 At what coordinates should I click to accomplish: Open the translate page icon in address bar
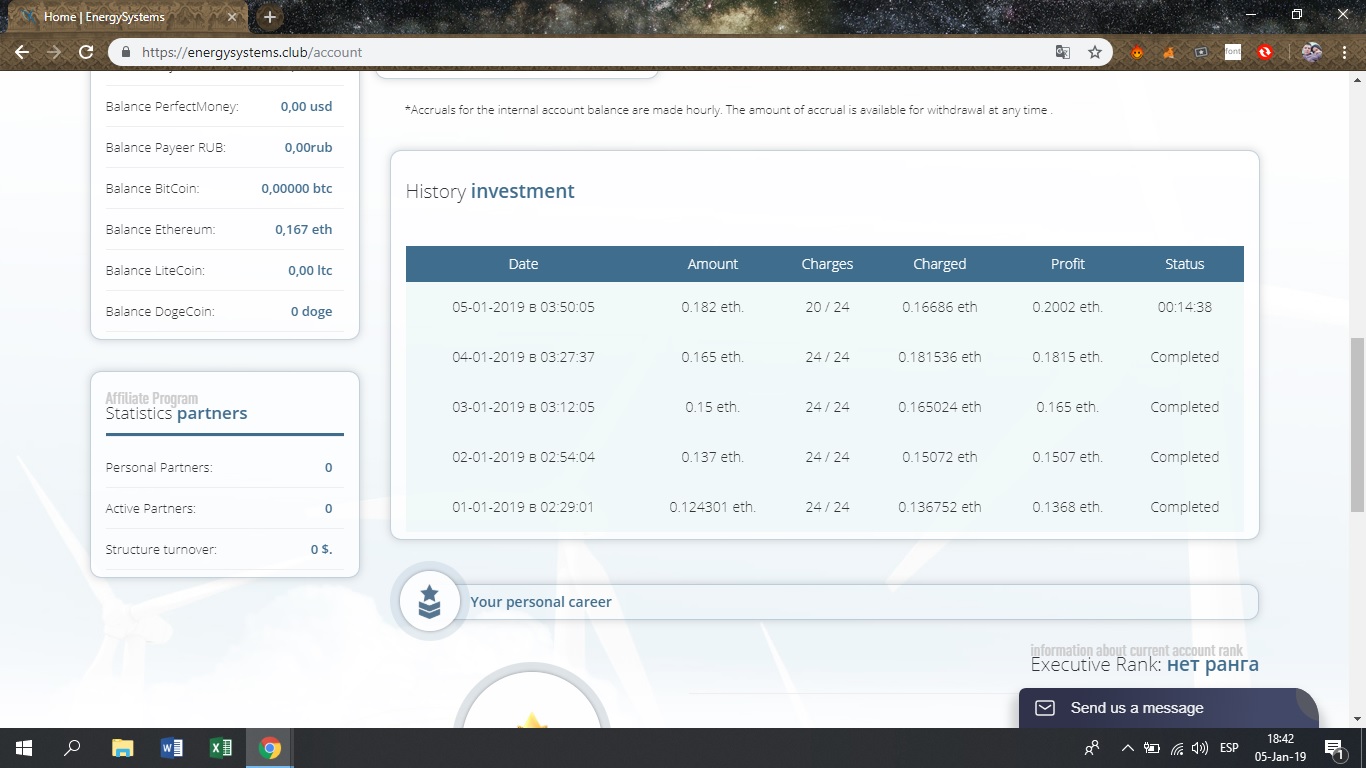[x=1063, y=52]
